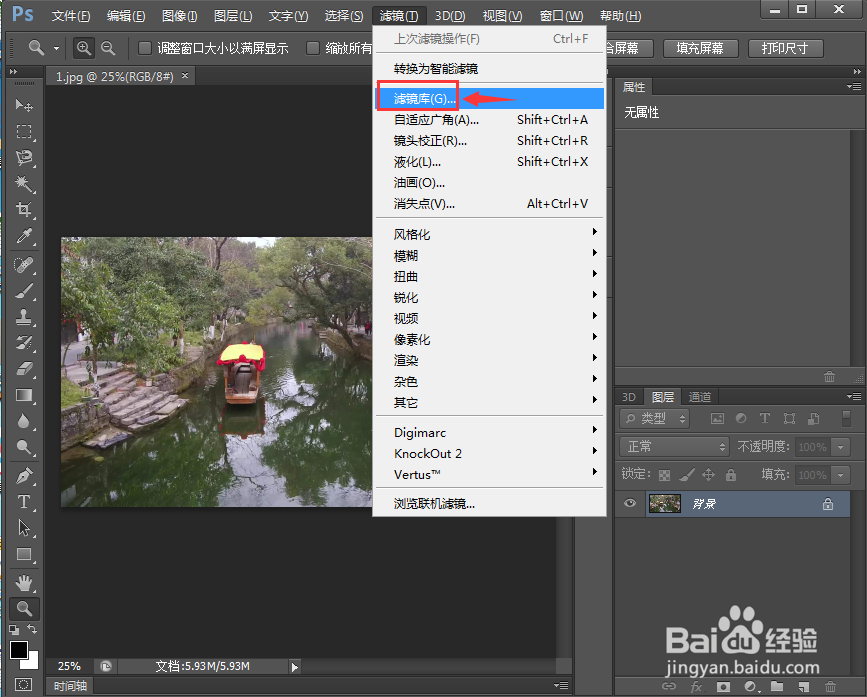
Task: Select the Crop tool in the toolbar
Action: coord(24,210)
